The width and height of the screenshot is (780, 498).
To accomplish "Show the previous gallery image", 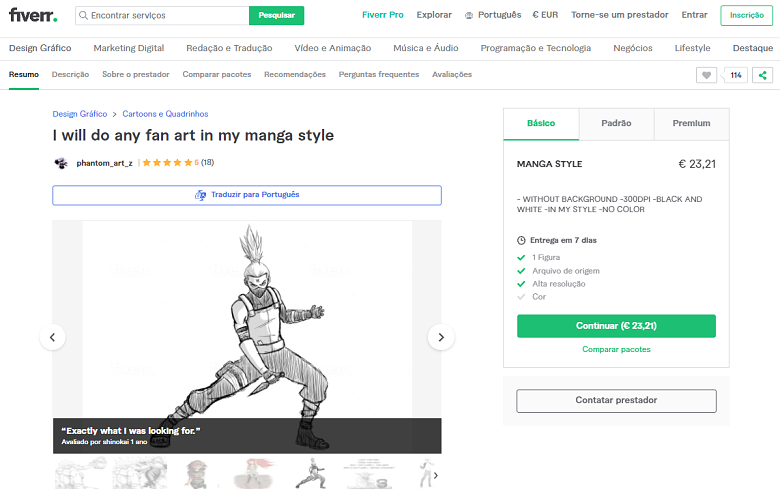I will click(x=52, y=337).
